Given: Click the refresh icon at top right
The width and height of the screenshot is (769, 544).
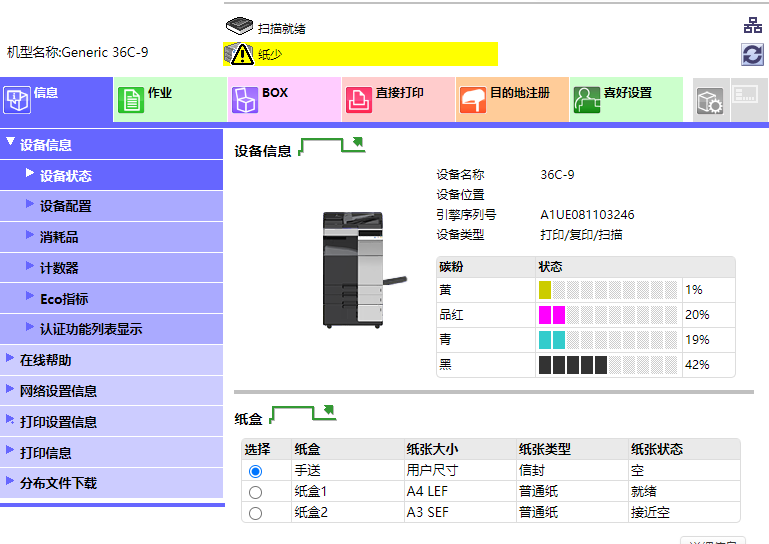Looking at the screenshot, I should point(752,54).
